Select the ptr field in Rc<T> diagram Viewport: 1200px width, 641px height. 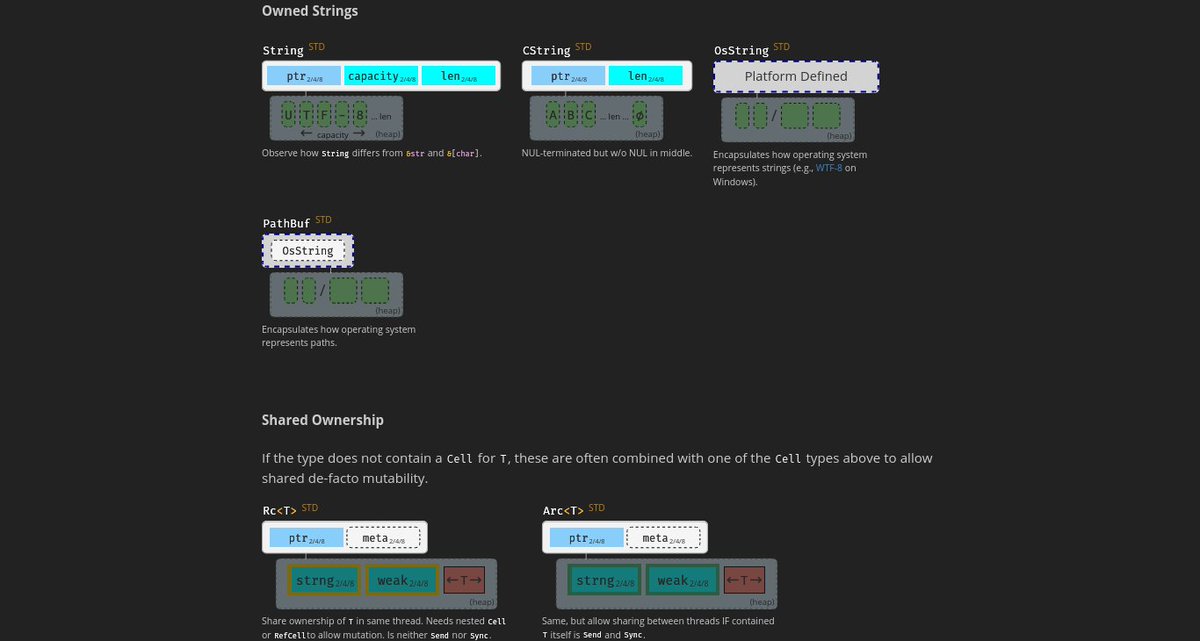[305, 538]
